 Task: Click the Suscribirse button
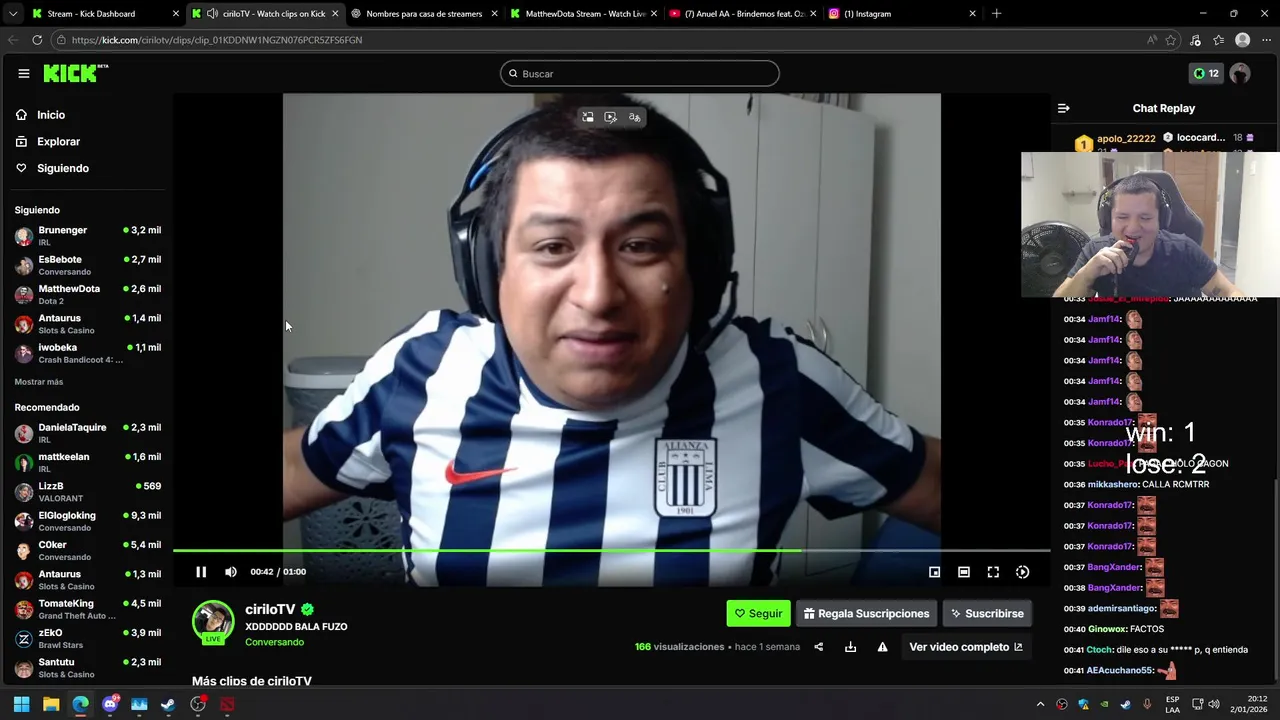click(x=987, y=614)
